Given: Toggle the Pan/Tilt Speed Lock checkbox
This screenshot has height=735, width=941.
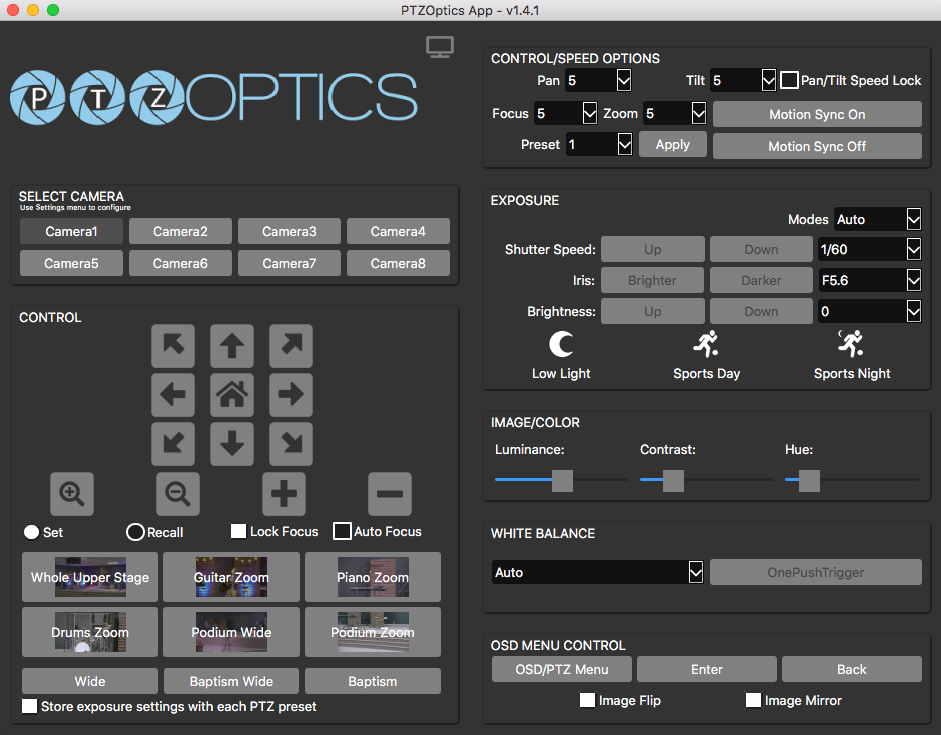Looking at the screenshot, I should point(789,80).
